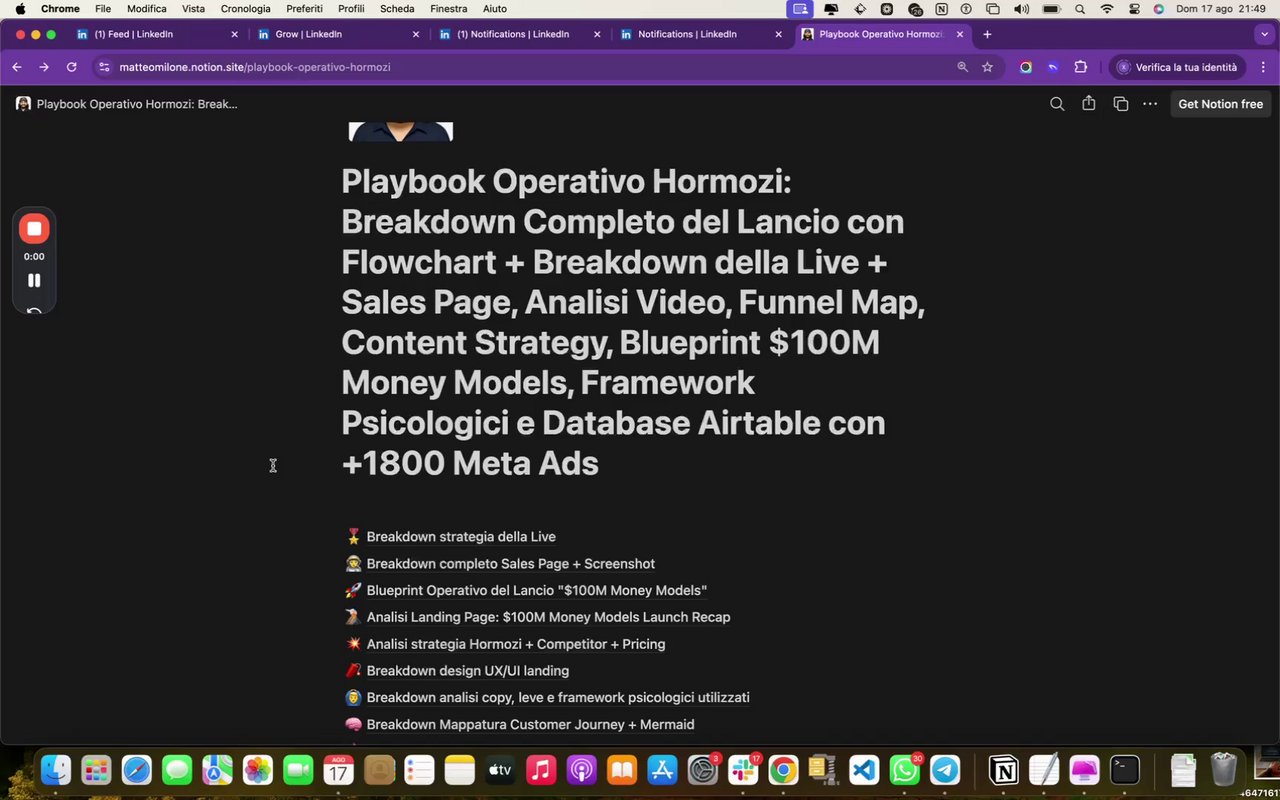Viewport: 1280px width, 800px height.
Task: Close the Playbook Operativo Hormozi tab
Action: pyautogui.click(x=960, y=34)
